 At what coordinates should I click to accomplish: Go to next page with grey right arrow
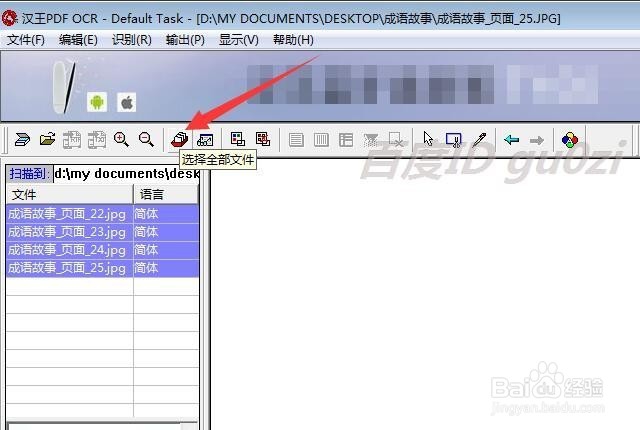(x=537, y=140)
